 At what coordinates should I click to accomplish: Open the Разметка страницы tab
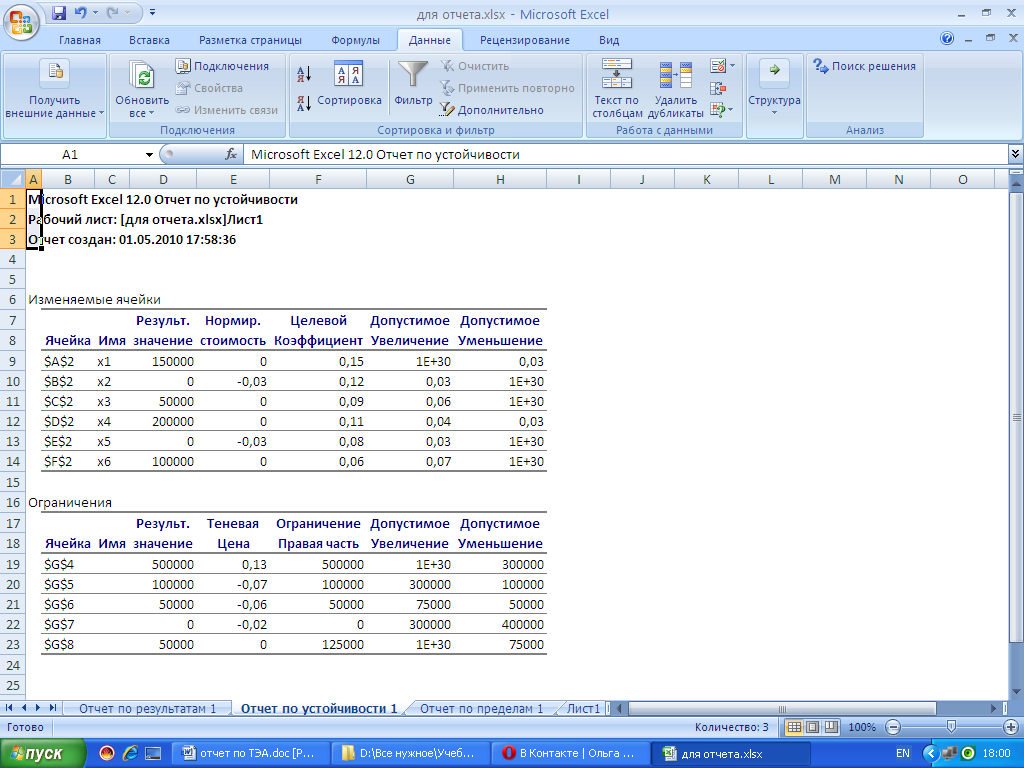point(250,40)
